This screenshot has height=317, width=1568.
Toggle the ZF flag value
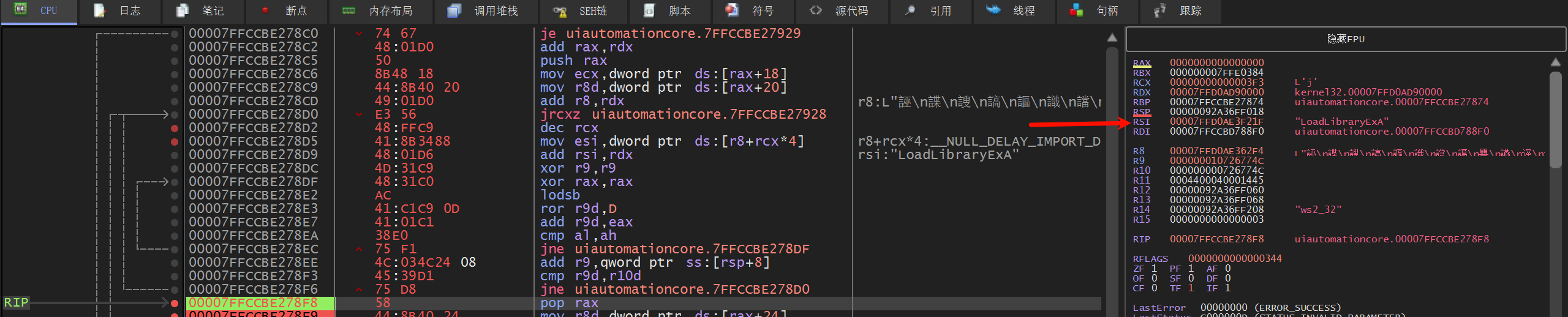[1154, 268]
